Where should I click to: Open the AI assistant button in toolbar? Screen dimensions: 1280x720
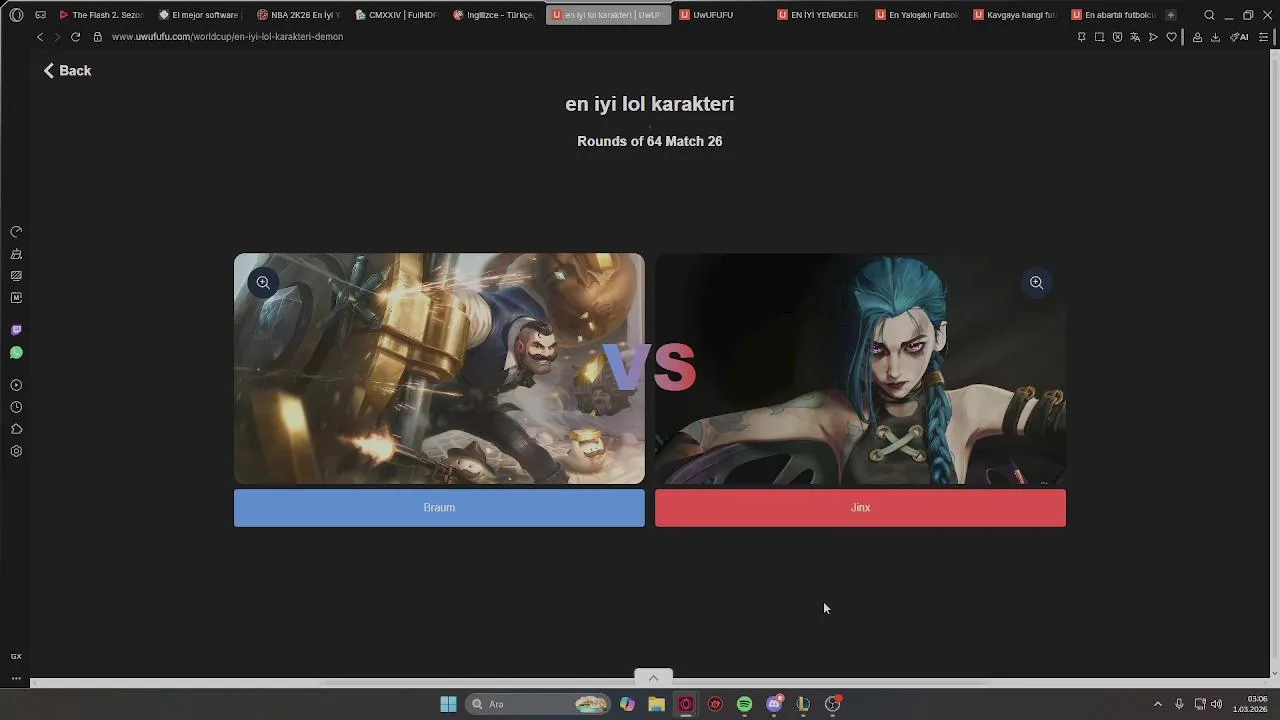point(1239,37)
